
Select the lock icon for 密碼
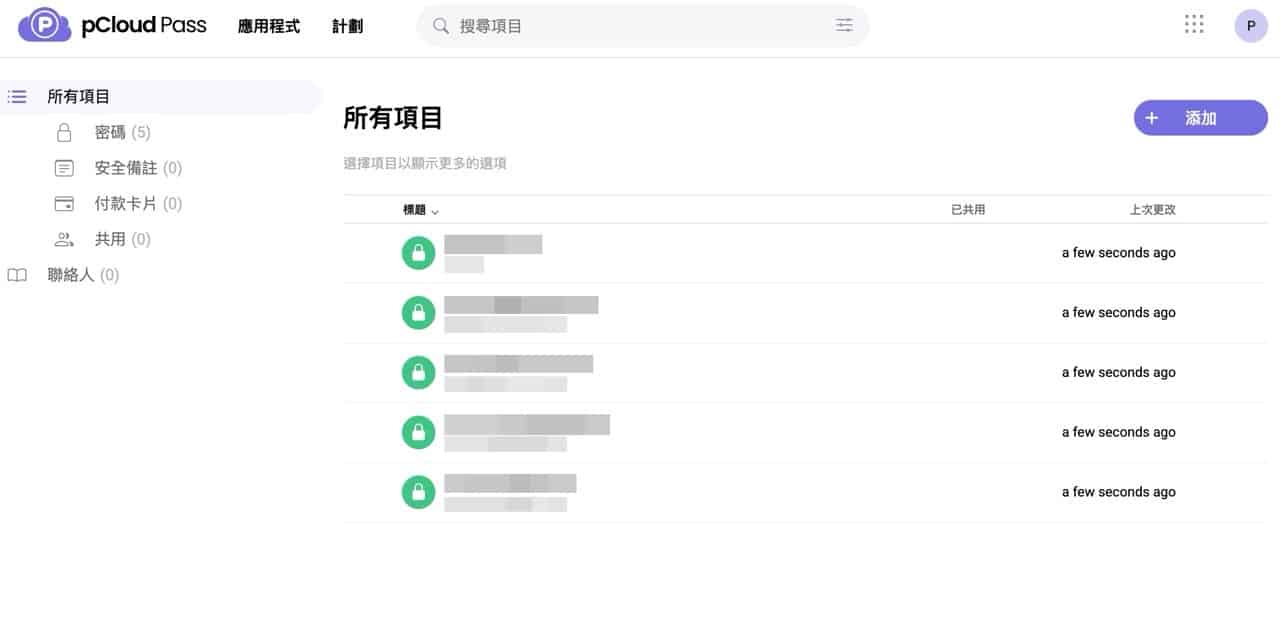point(64,132)
